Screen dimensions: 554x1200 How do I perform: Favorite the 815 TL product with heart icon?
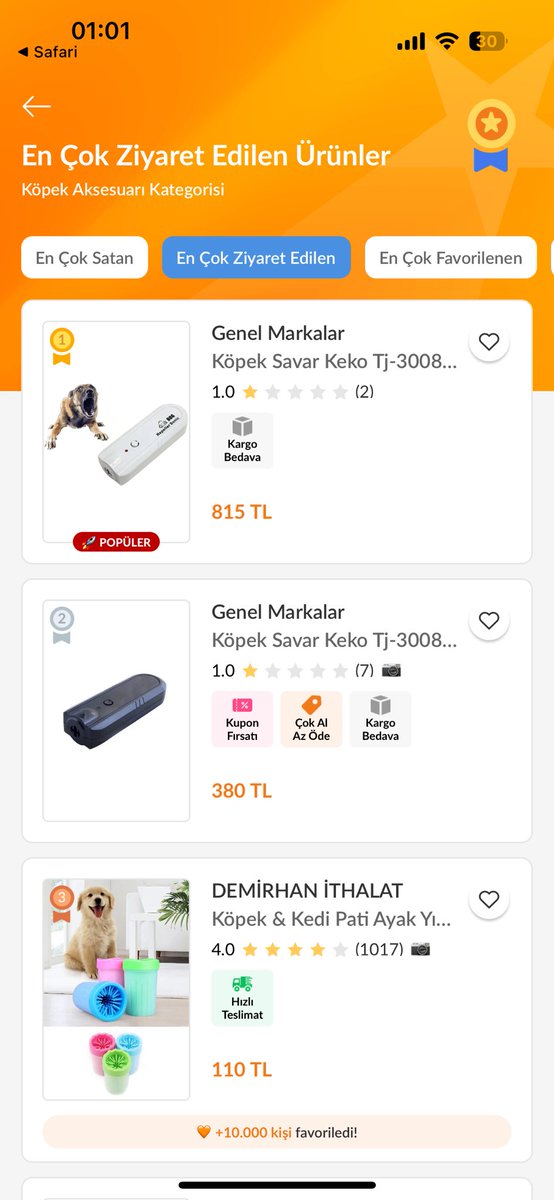click(489, 342)
